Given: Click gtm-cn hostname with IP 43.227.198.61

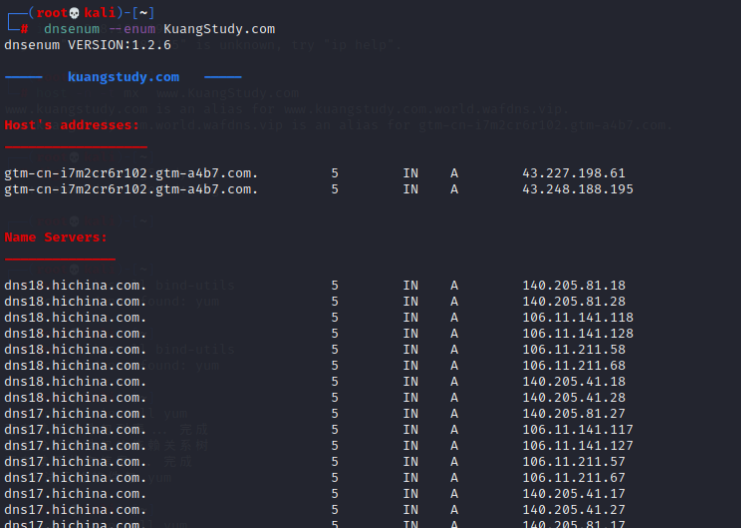Looking at the screenshot, I should 131,173.
